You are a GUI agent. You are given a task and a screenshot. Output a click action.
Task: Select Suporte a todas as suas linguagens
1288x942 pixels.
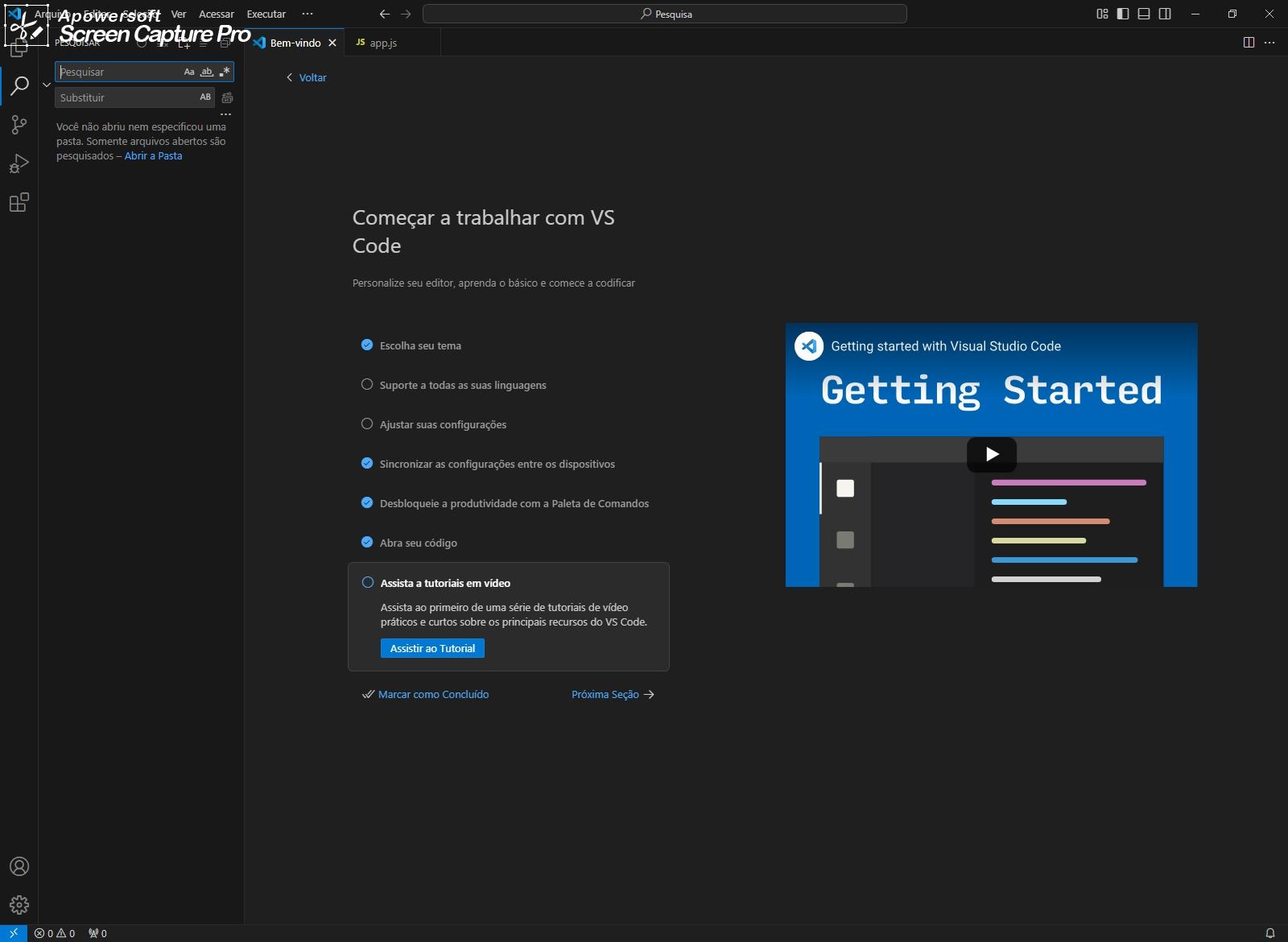(463, 385)
